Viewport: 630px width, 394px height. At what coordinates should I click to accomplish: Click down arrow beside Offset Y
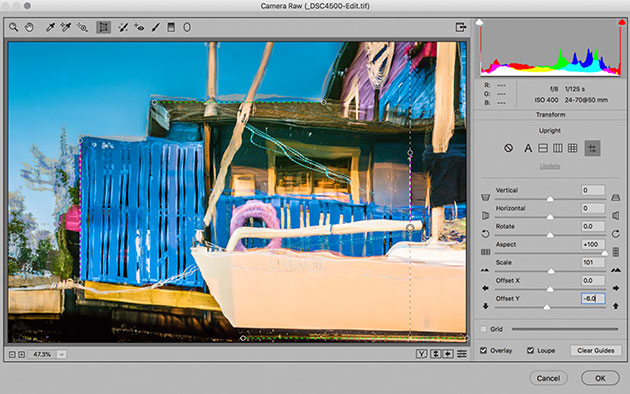coord(485,306)
